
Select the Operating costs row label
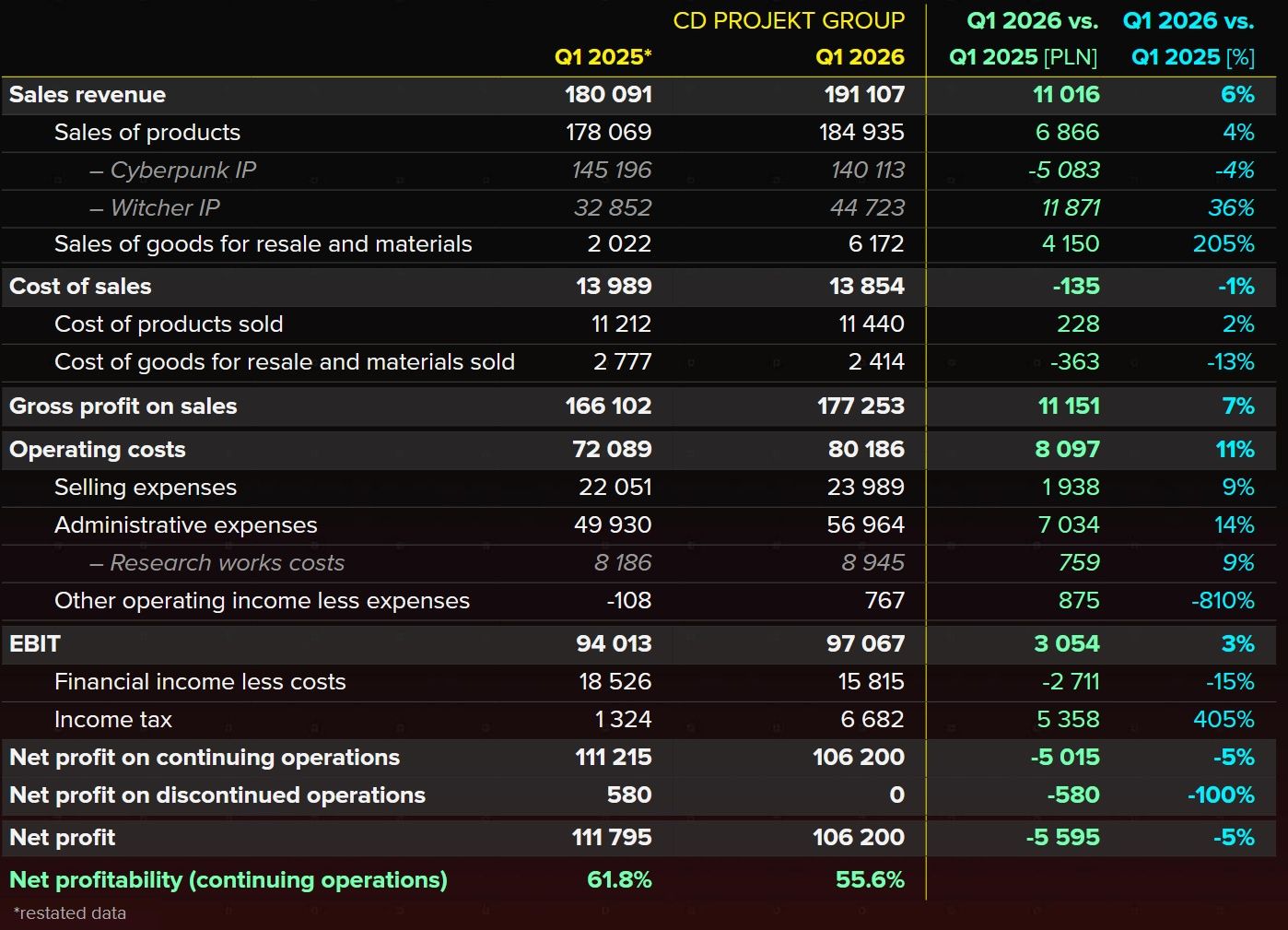pos(98,450)
